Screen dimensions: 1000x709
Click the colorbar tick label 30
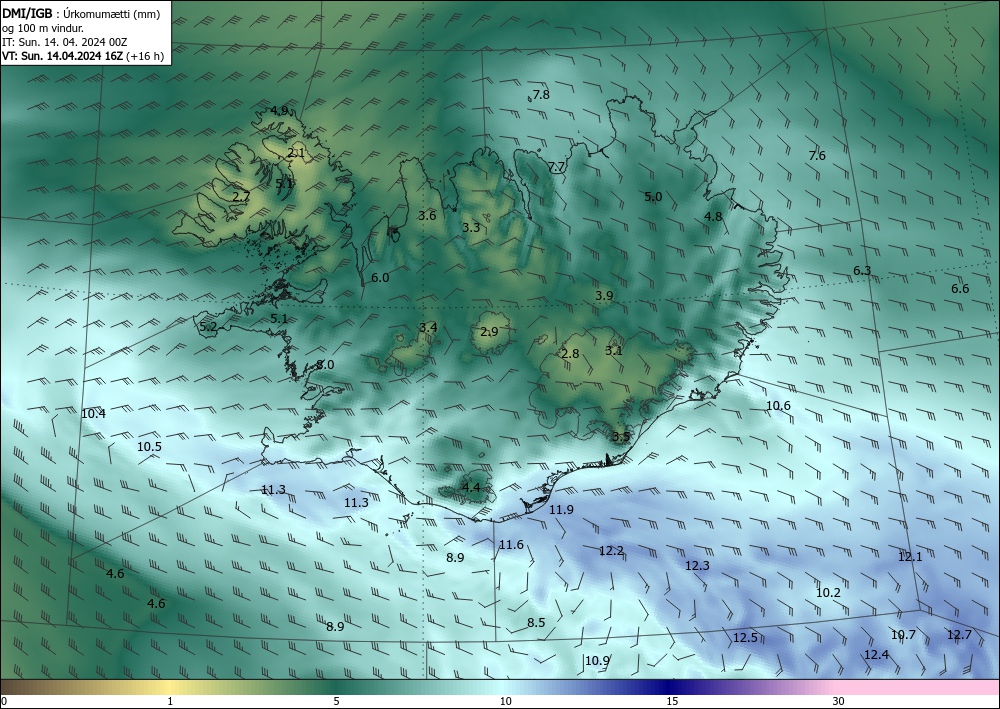tap(839, 702)
